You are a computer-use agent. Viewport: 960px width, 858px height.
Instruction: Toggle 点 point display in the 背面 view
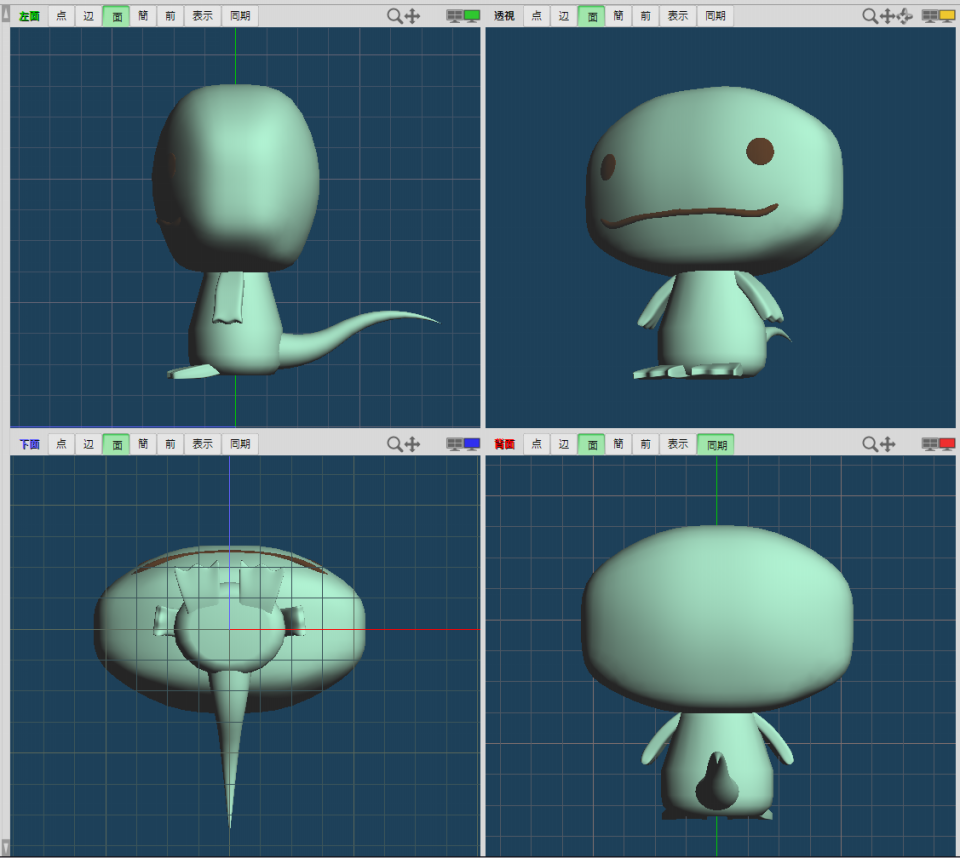click(x=536, y=444)
